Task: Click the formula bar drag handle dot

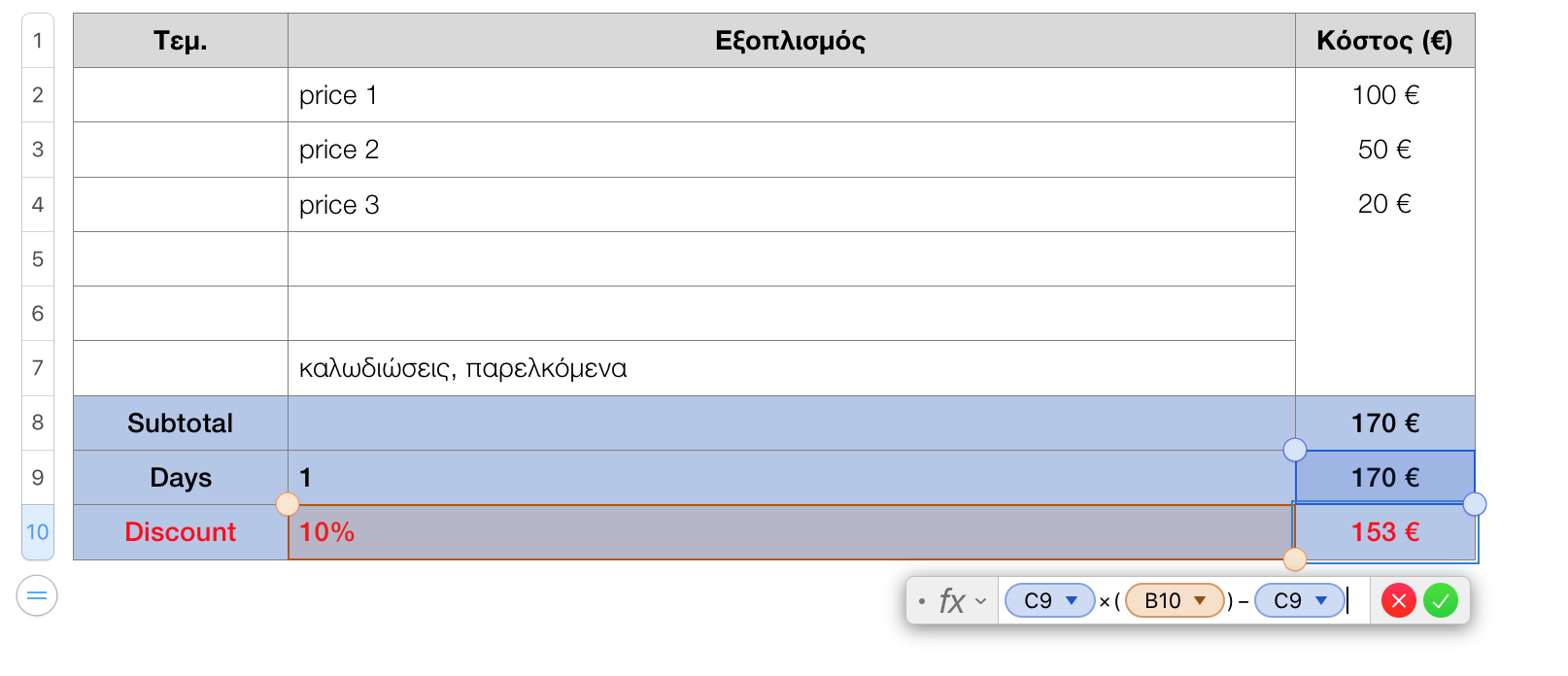Action: tap(921, 601)
